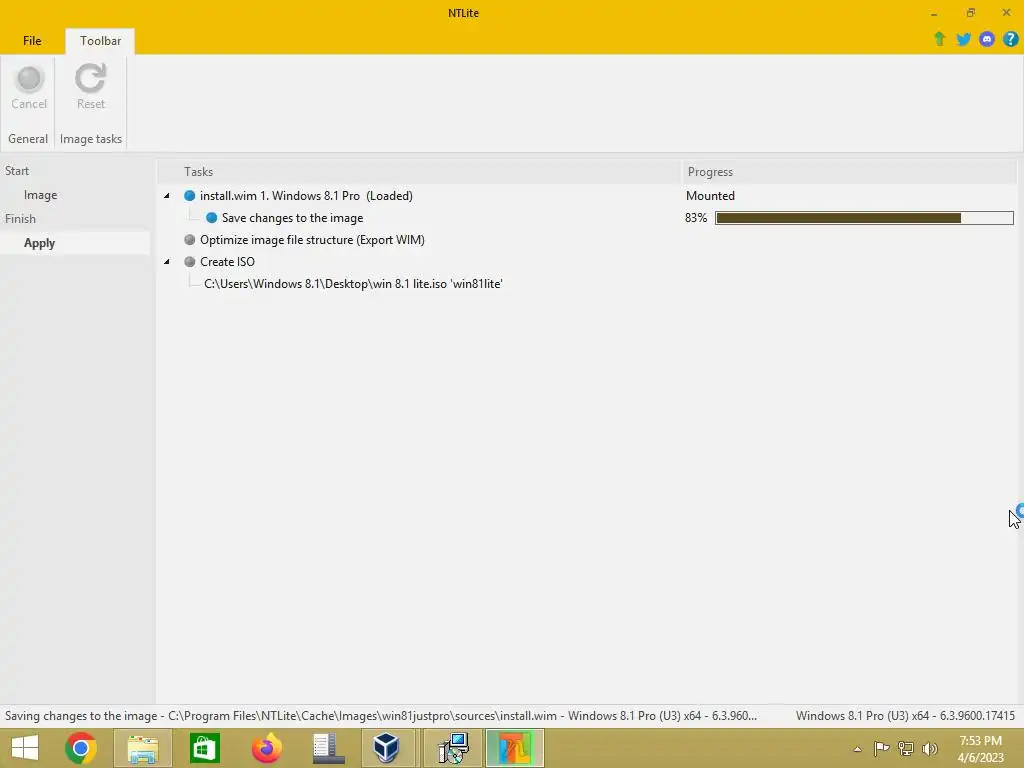This screenshot has width=1024, height=768.
Task: Click the Mounted status text
Action: [x=710, y=196]
